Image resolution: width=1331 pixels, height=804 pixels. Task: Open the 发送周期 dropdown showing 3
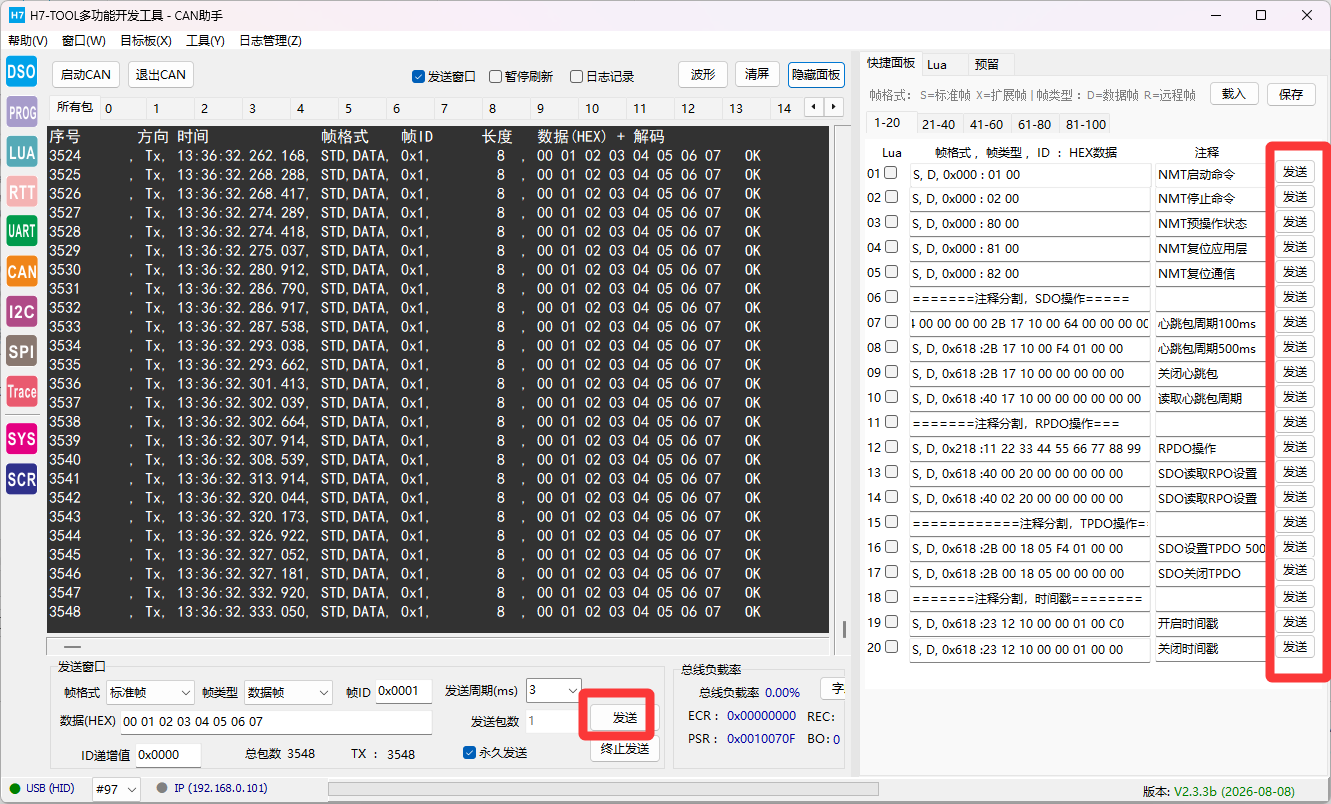(x=553, y=690)
